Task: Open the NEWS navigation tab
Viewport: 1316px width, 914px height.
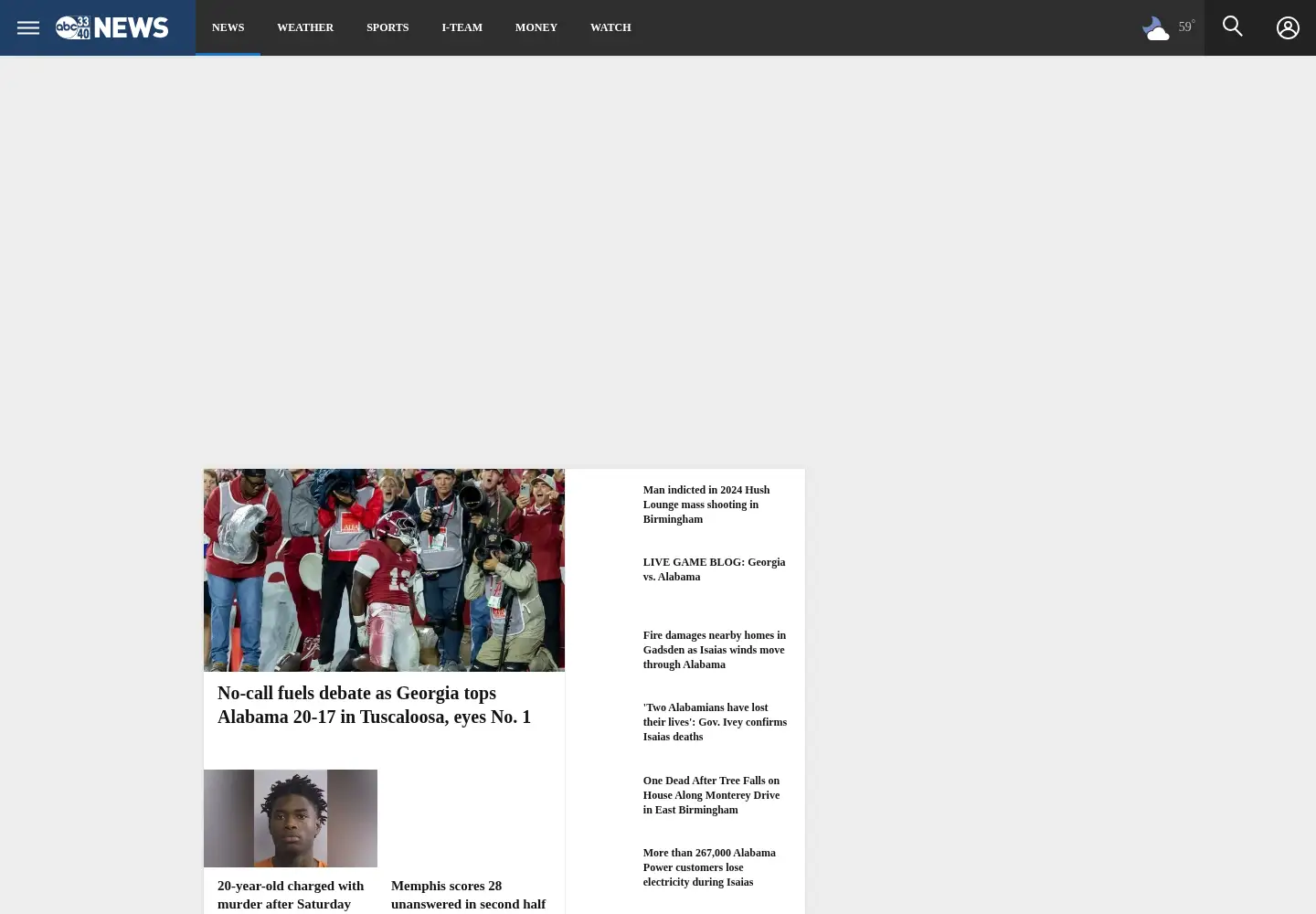Action: pos(228,27)
